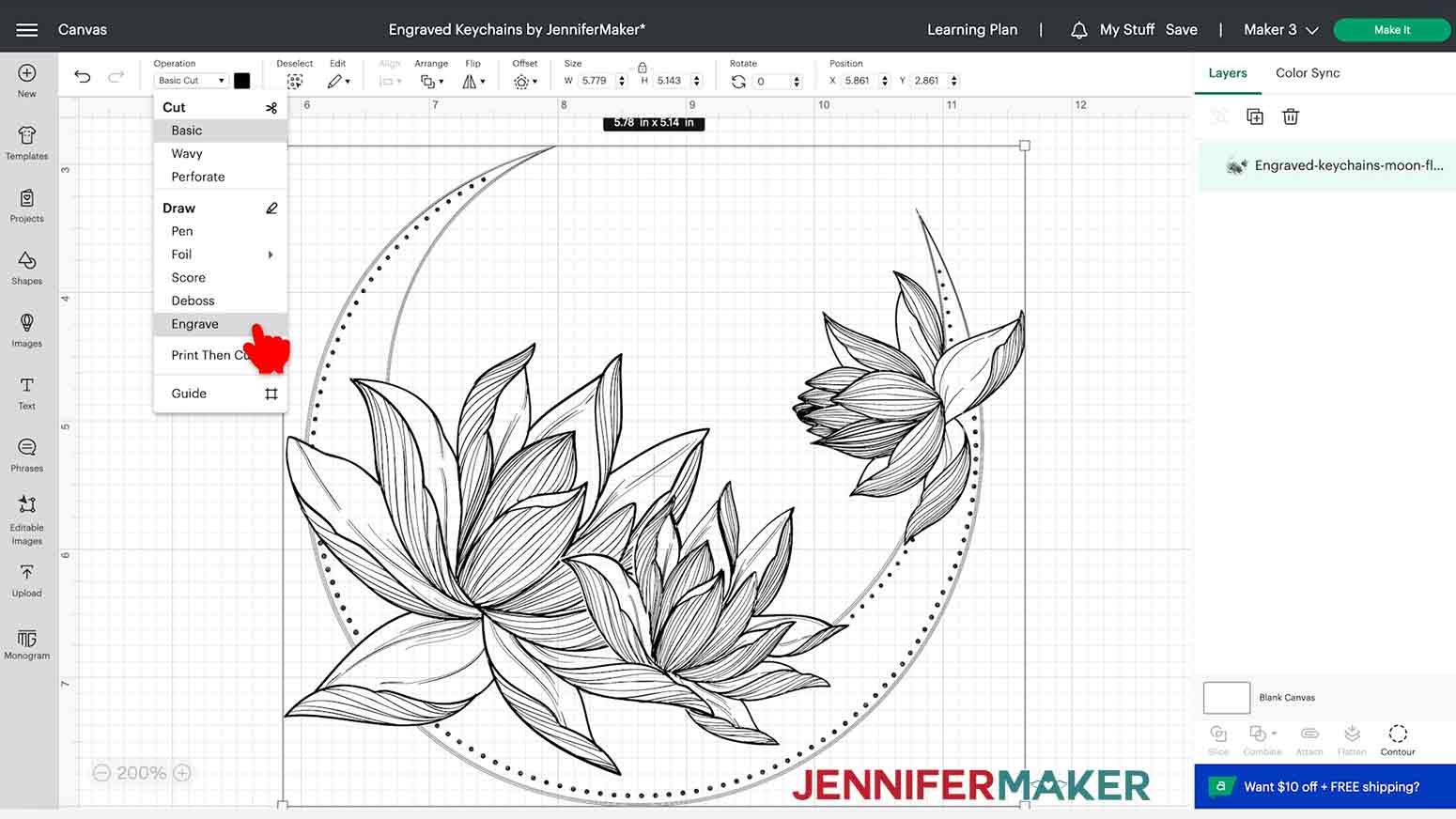Open the Operation Basic Cut dropdown
The width and height of the screenshot is (1456, 819).
(x=192, y=81)
